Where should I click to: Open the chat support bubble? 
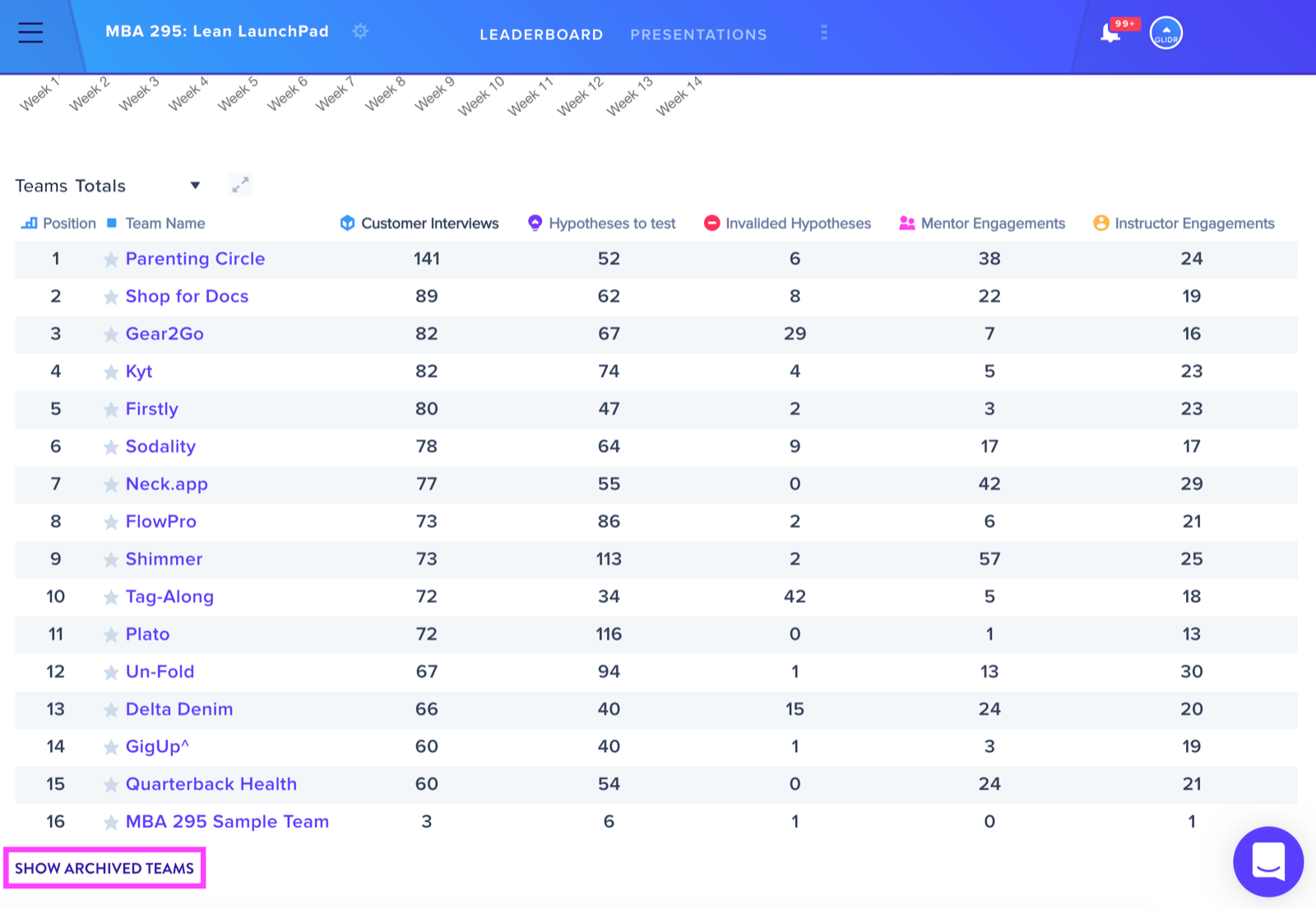coord(1267,861)
